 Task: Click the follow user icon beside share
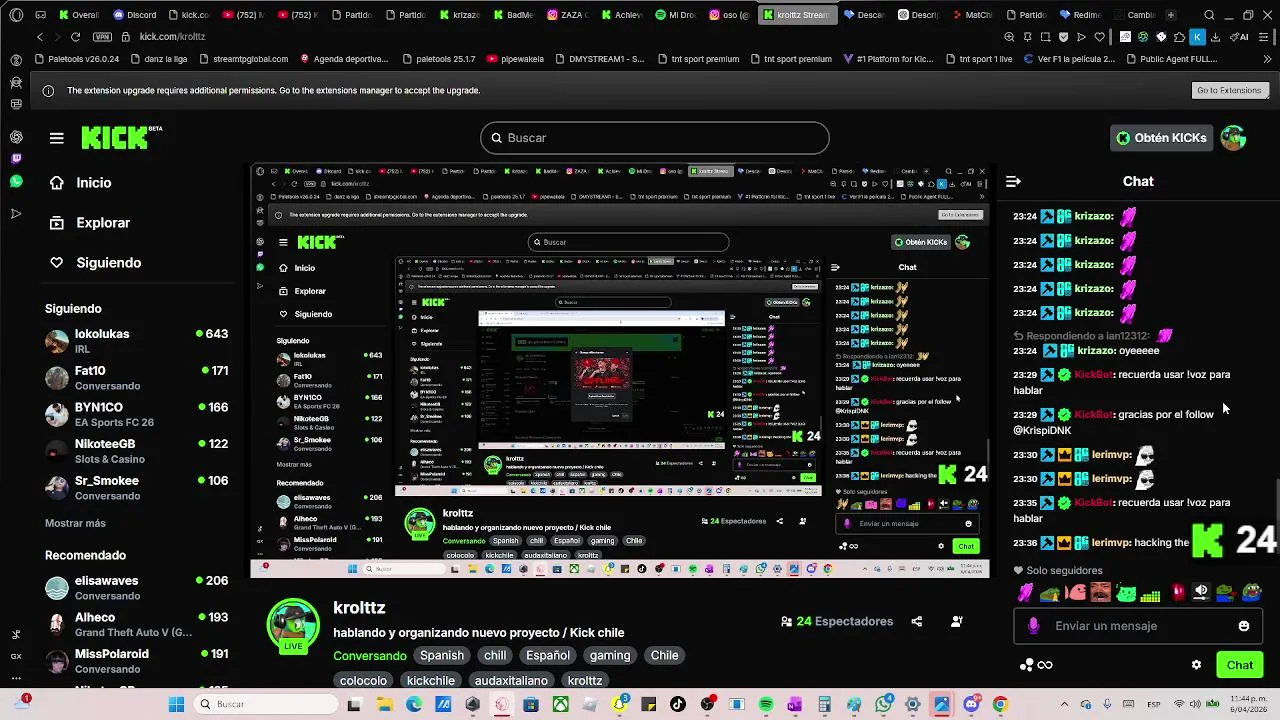click(957, 622)
